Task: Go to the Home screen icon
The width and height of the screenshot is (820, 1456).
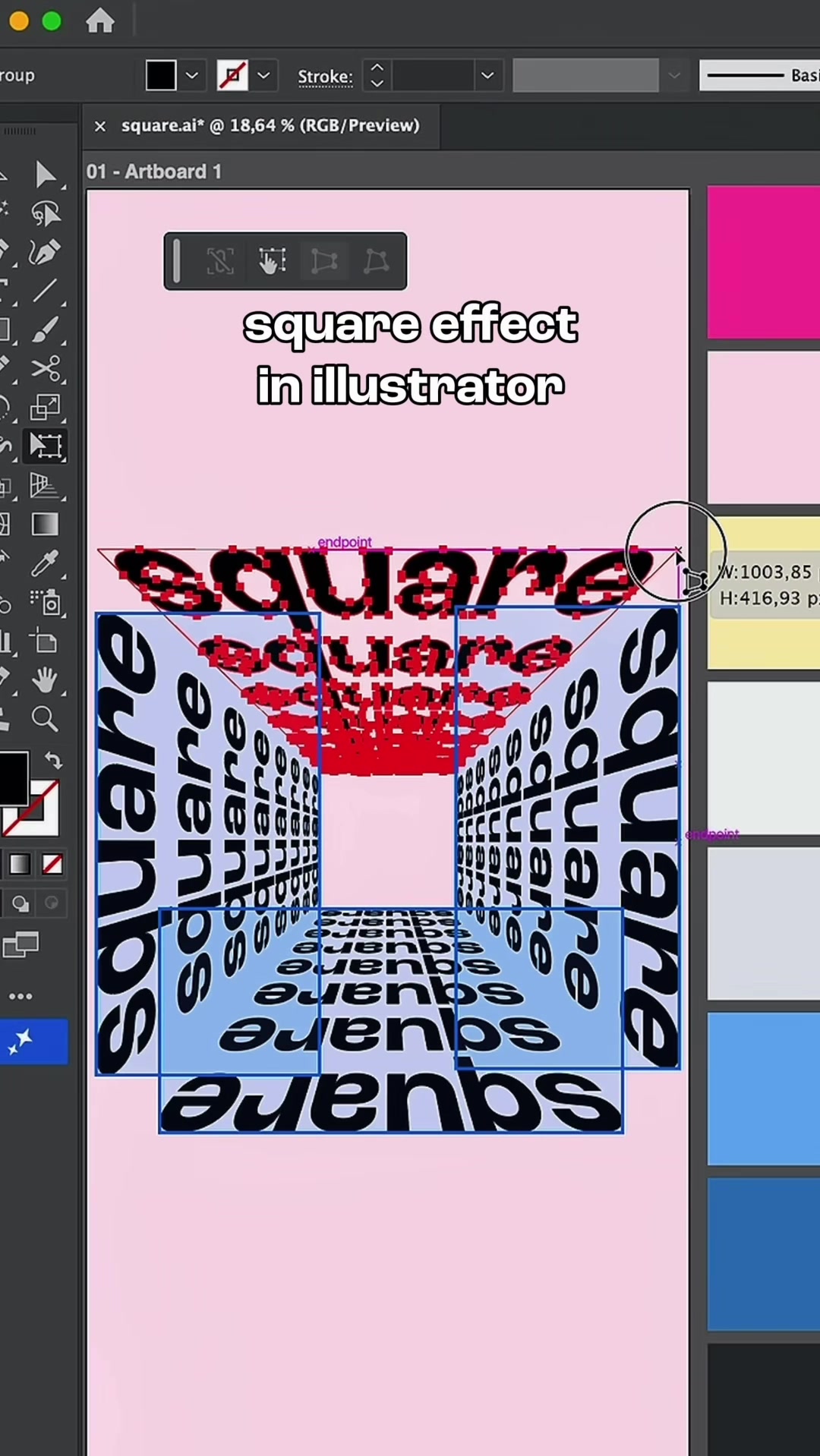Action: tap(99, 21)
